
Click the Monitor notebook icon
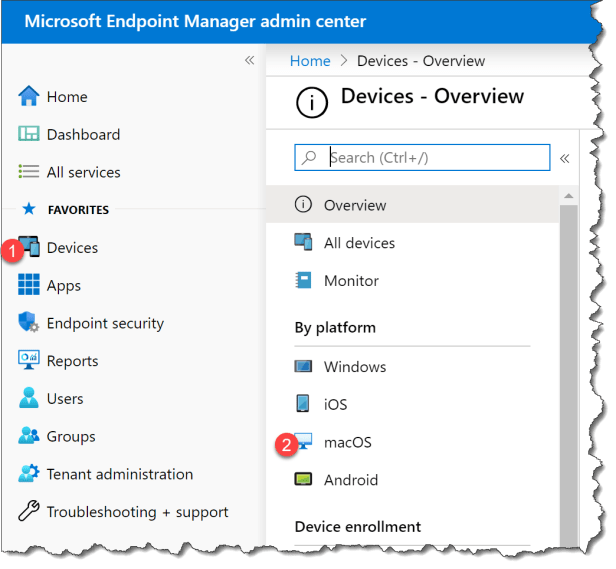coord(303,280)
